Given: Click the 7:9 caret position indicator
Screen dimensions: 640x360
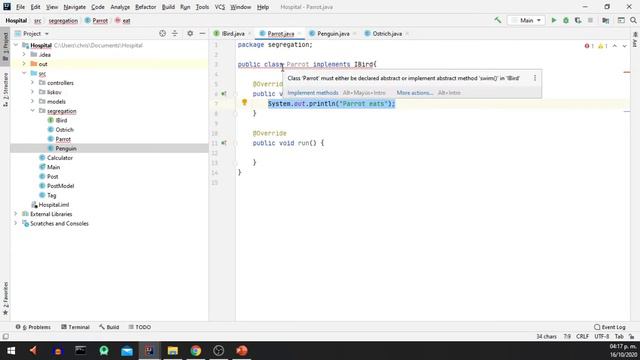Looking at the screenshot, I should [x=567, y=336].
